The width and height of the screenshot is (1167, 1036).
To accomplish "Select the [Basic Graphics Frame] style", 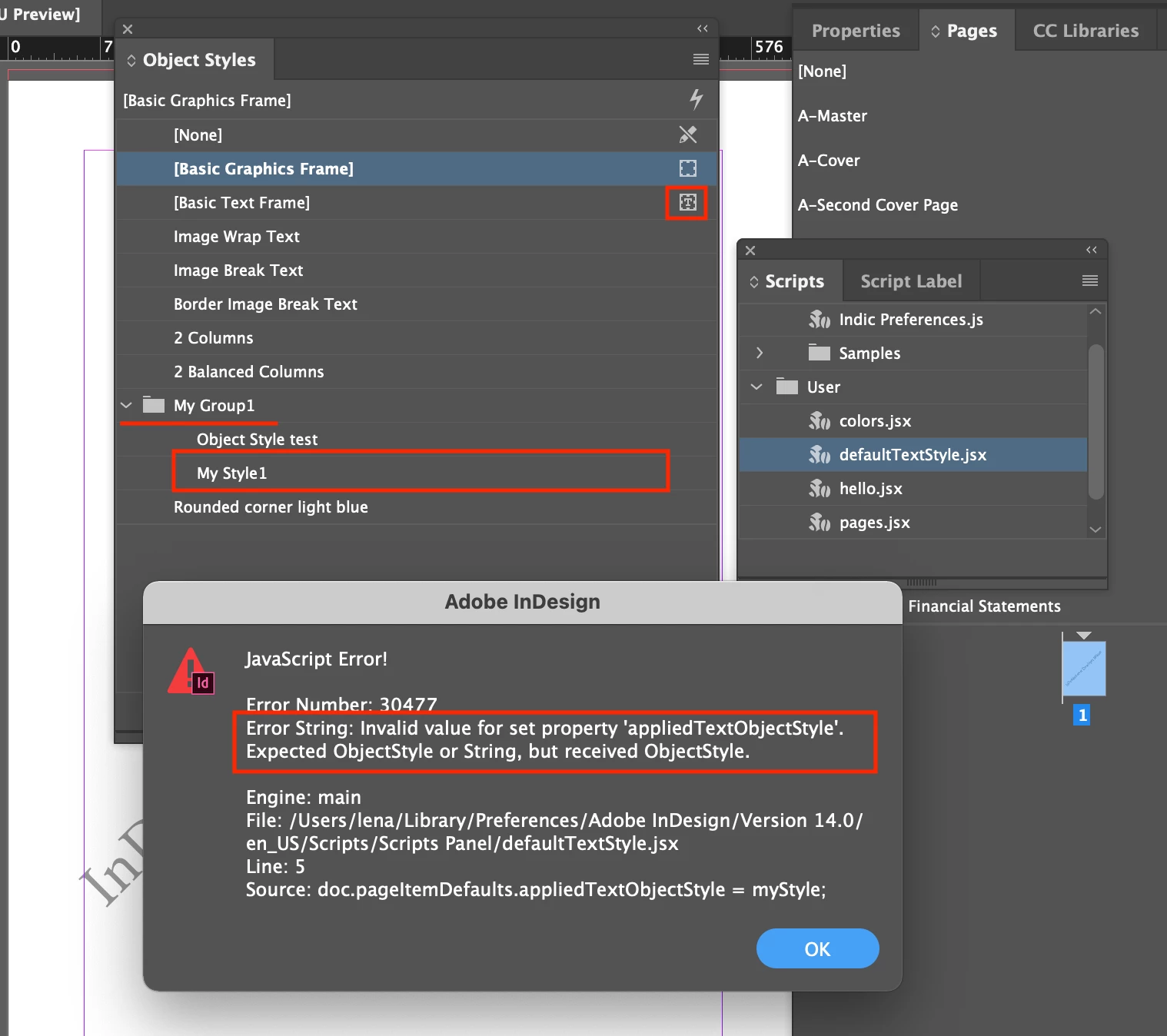I will [416, 168].
